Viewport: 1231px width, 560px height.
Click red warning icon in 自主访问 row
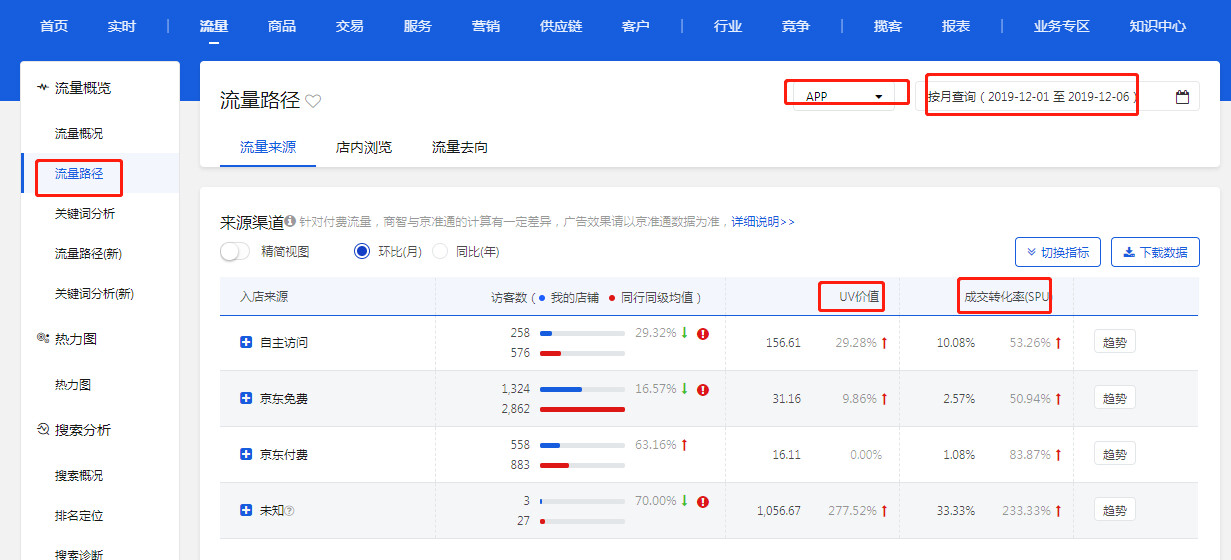[x=703, y=334]
